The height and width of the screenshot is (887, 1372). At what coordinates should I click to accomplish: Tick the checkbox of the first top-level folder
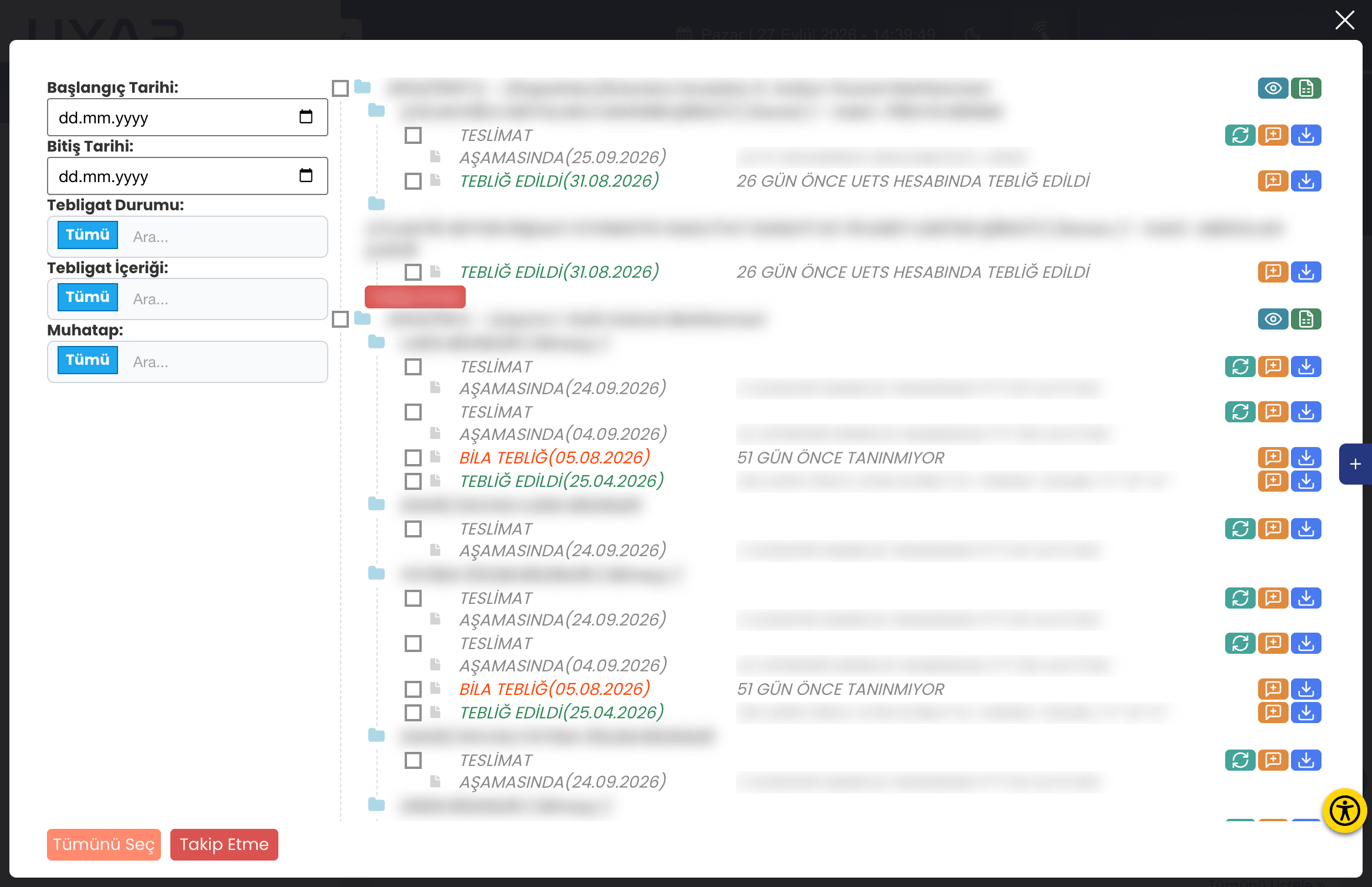[x=340, y=88]
